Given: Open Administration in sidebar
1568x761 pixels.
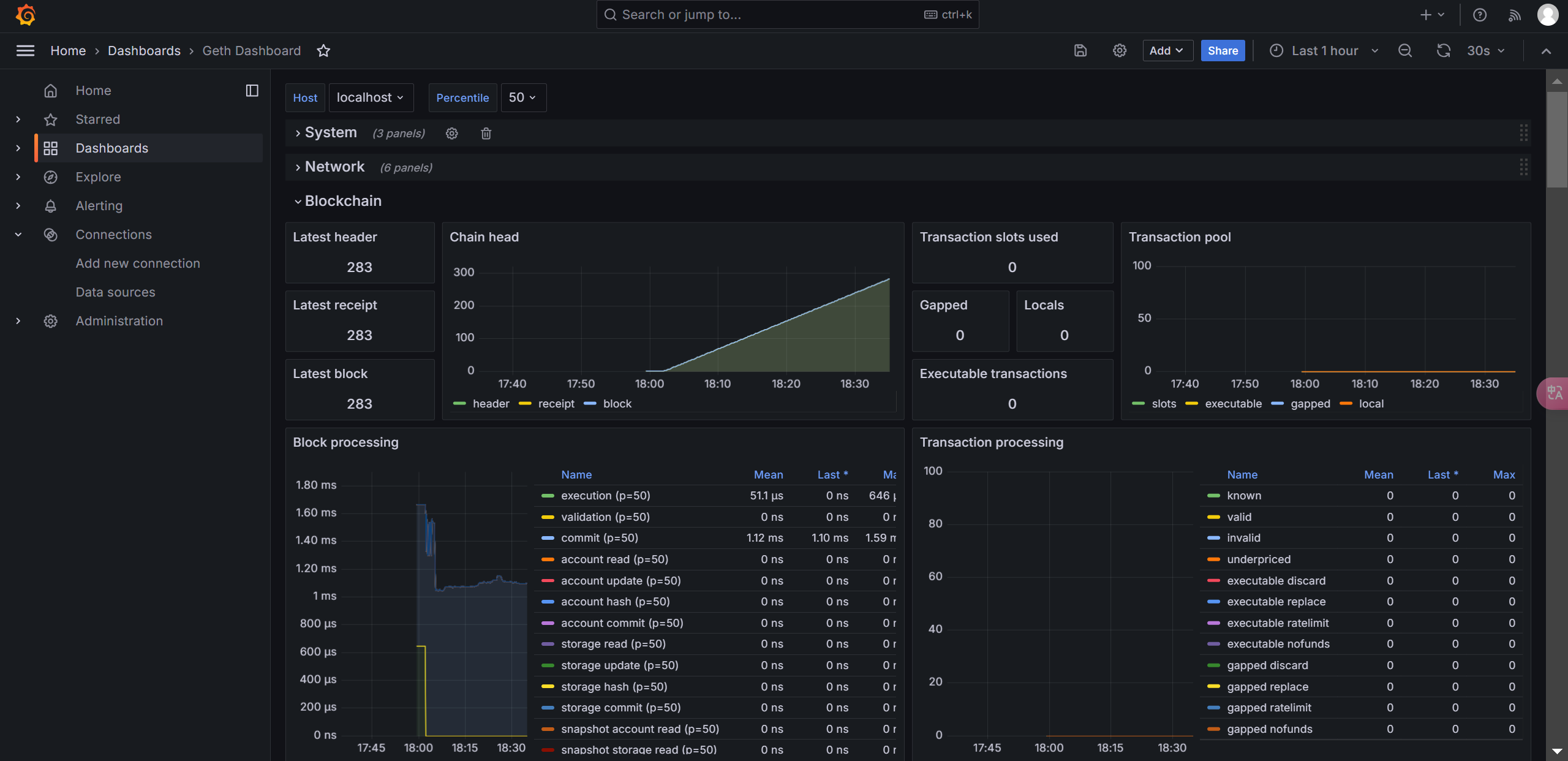Looking at the screenshot, I should tap(119, 321).
